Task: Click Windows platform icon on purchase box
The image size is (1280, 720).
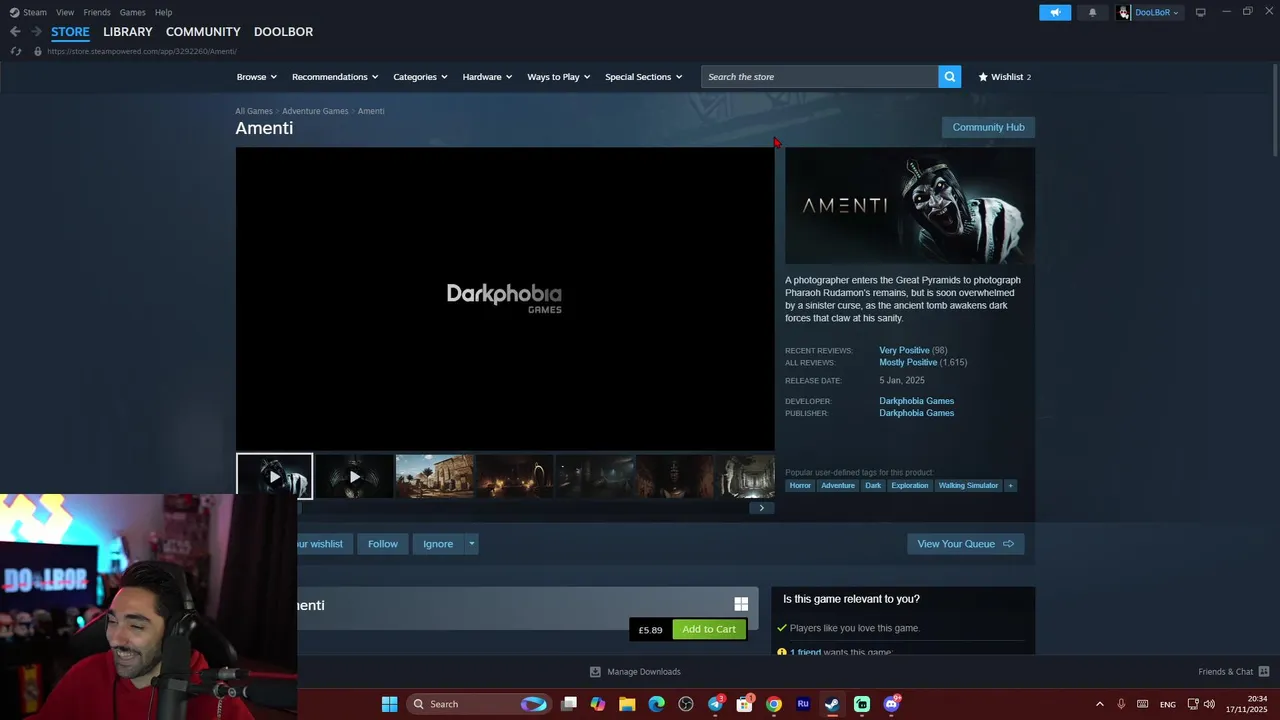Action: click(x=741, y=604)
